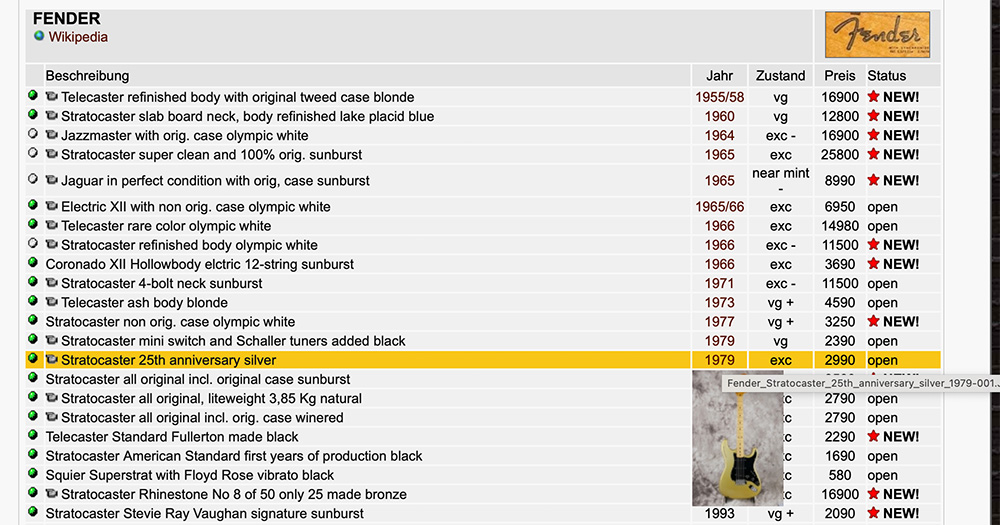Image resolution: width=1000 pixels, height=525 pixels.
Task: Click the Preis column header
Action: pos(839,76)
